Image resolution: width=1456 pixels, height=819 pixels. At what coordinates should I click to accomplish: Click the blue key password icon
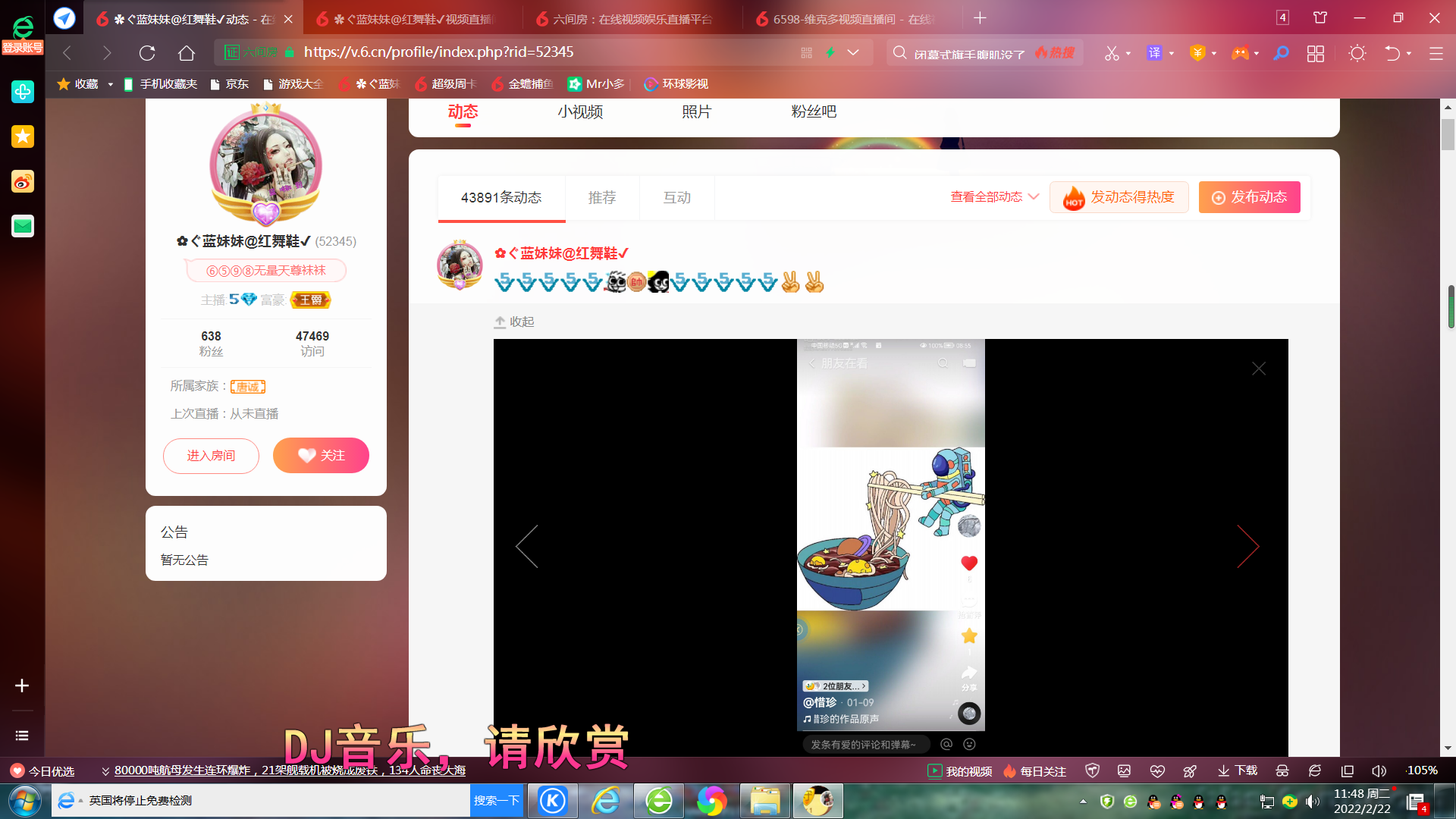click(x=1281, y=53)
